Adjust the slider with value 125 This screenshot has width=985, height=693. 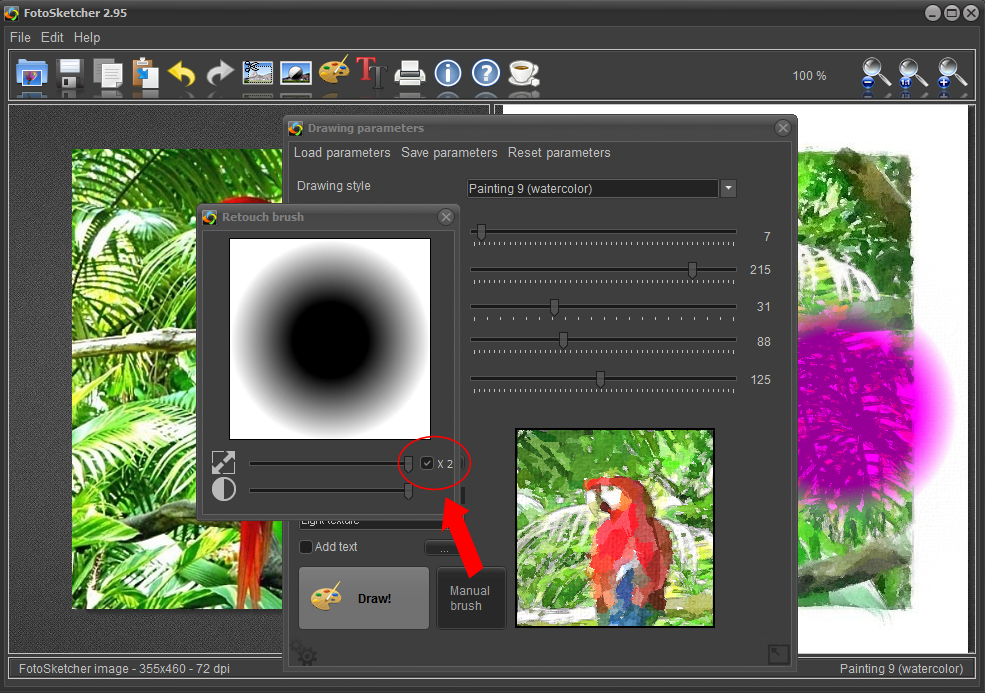pyautogui.click(x=601, y=379)
